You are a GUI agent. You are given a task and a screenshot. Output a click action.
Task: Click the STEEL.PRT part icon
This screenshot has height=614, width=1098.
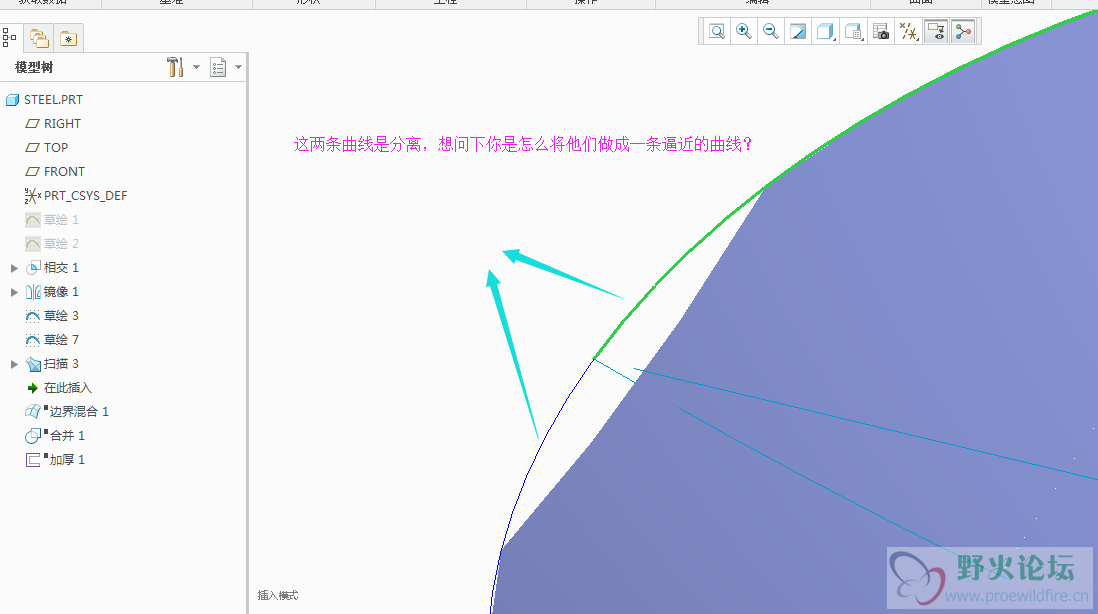[12, 100]
